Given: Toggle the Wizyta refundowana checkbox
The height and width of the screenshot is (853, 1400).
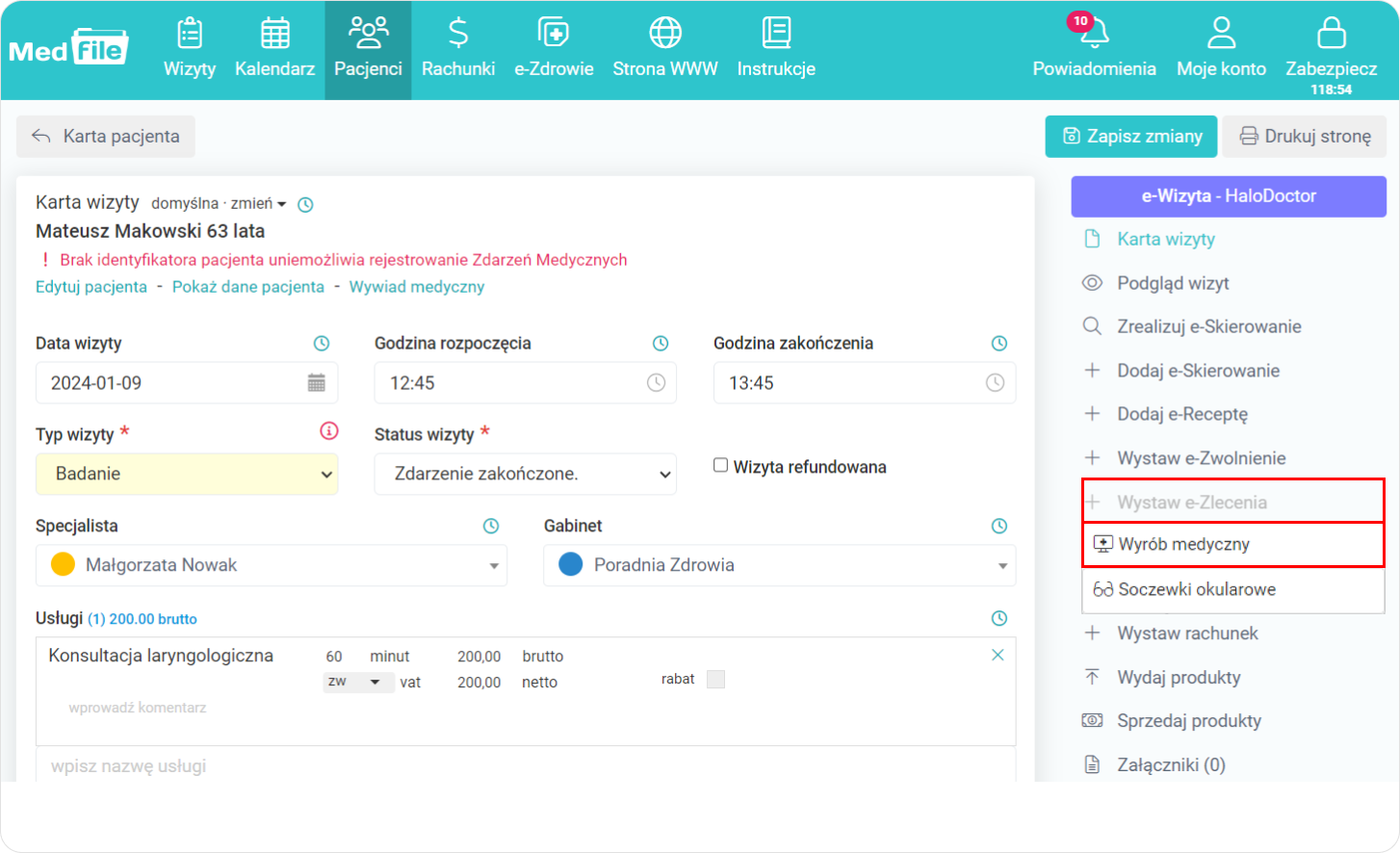Looking at the screenshot, I should [x=720, y=466].
